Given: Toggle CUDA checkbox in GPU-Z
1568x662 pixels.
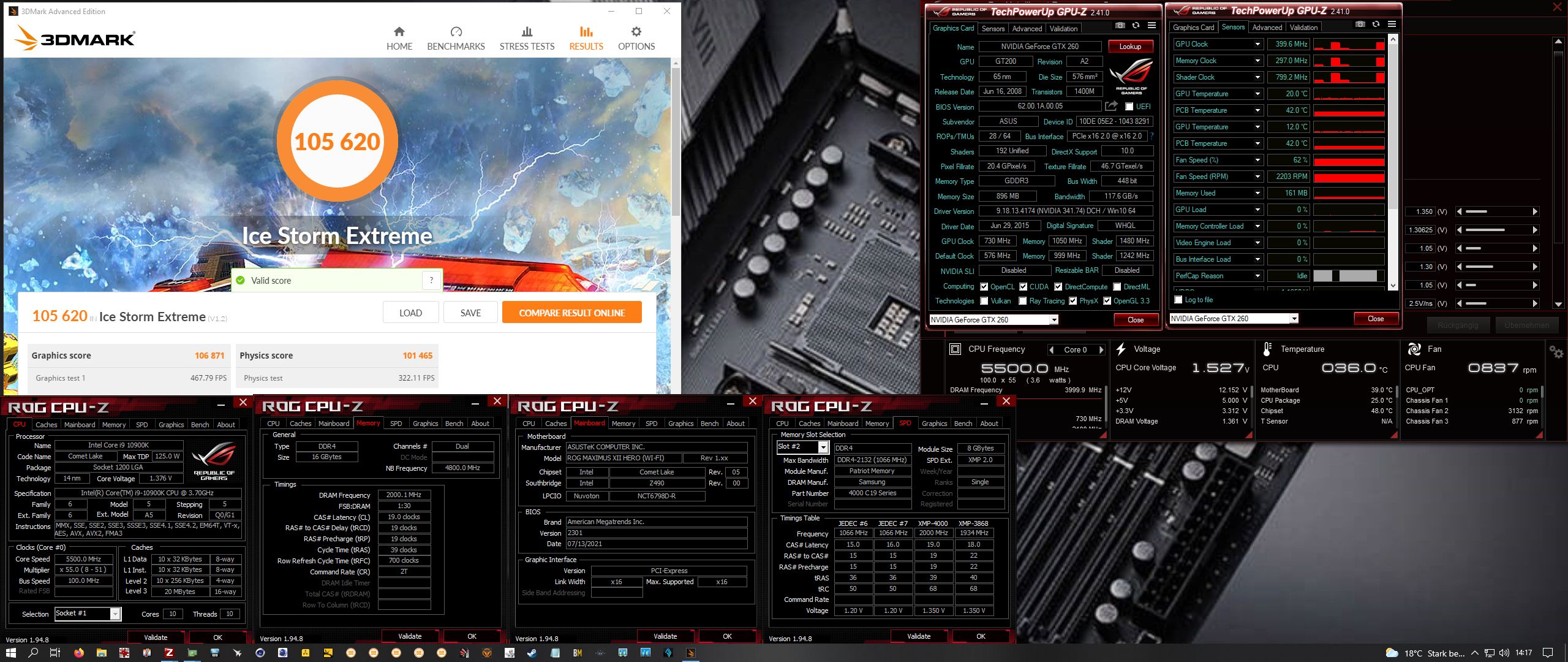Looking at the screenshot, I should [x=1023, y=287].
